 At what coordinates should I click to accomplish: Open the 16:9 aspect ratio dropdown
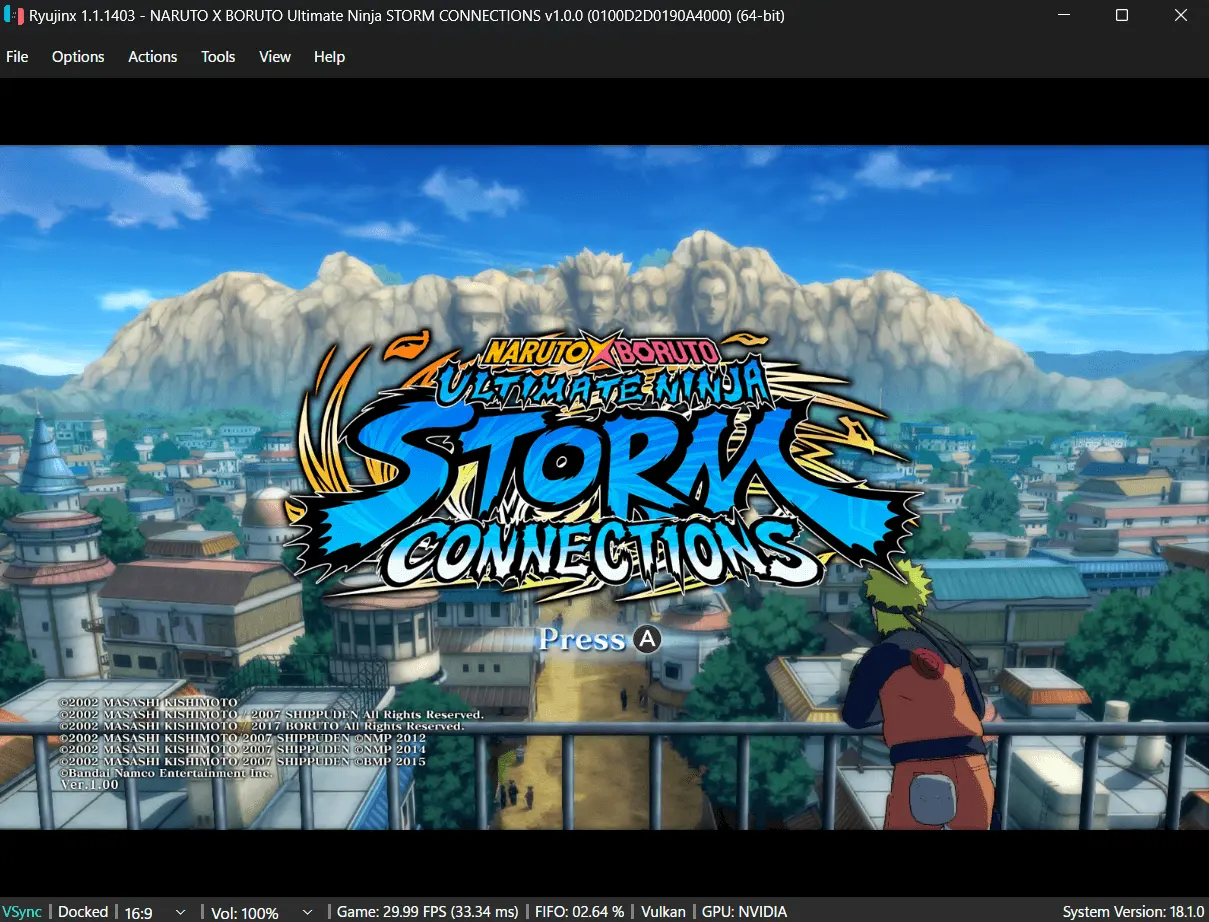[x=154, y=912]
